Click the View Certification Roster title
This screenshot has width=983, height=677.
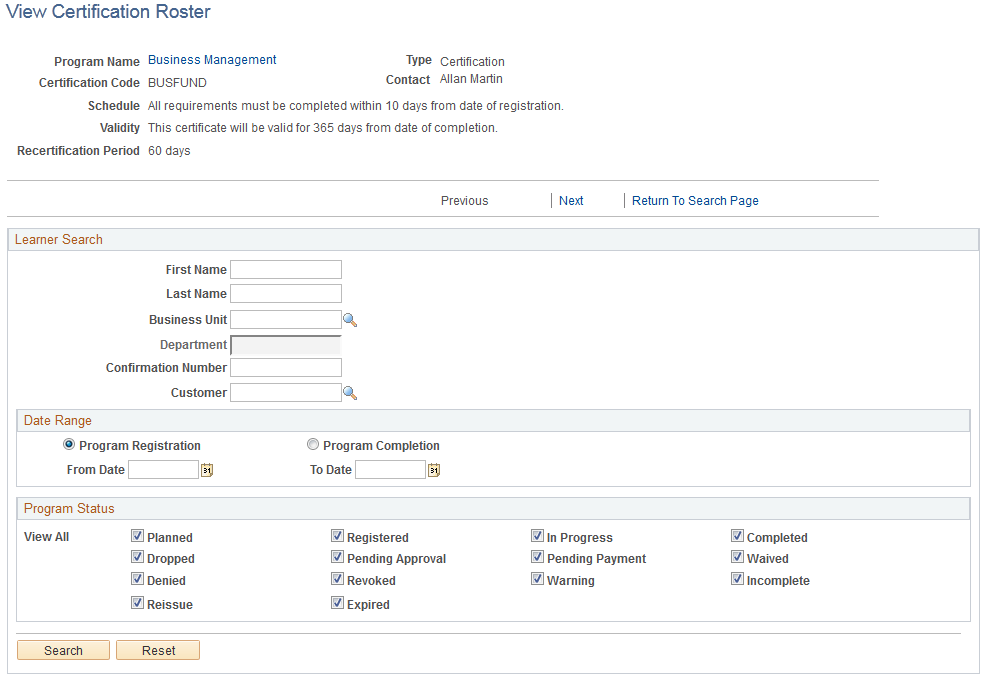(108, 12)
